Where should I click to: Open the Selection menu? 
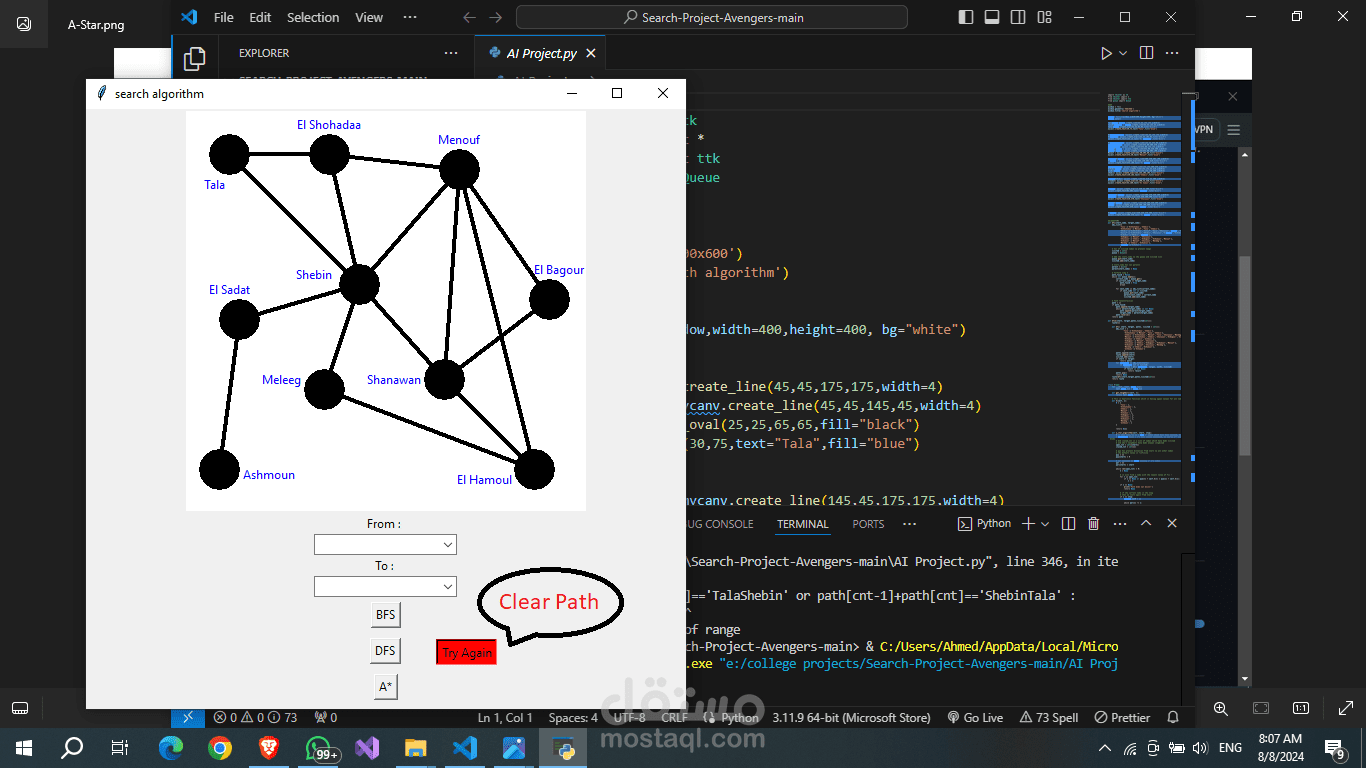click(313, 17)
